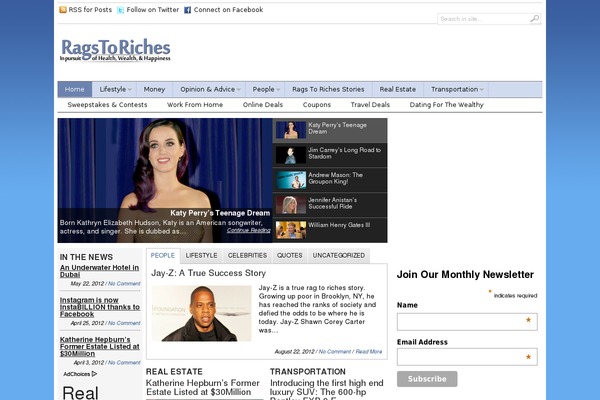Open Work From Home link
Image resolution: width=600 pixels, height=400 pixels.
pos(195,104)
